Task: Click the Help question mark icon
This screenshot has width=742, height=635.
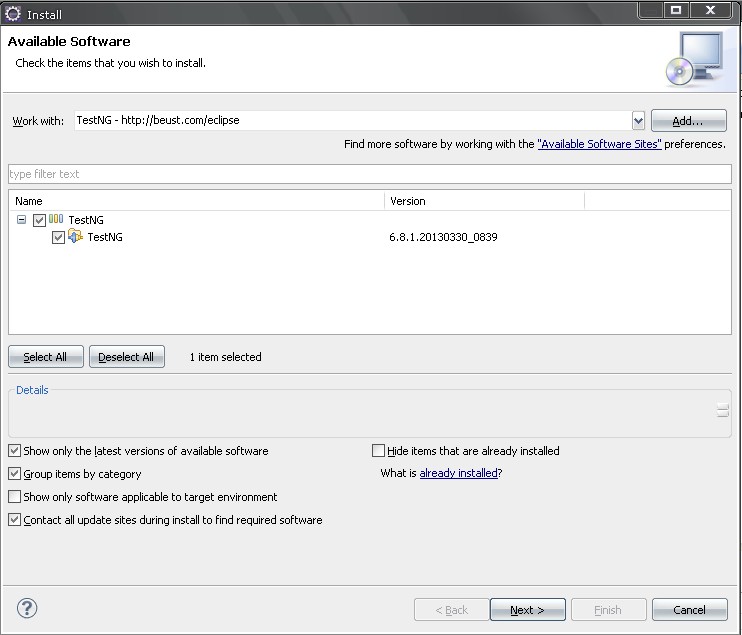Action: (27, 609)
